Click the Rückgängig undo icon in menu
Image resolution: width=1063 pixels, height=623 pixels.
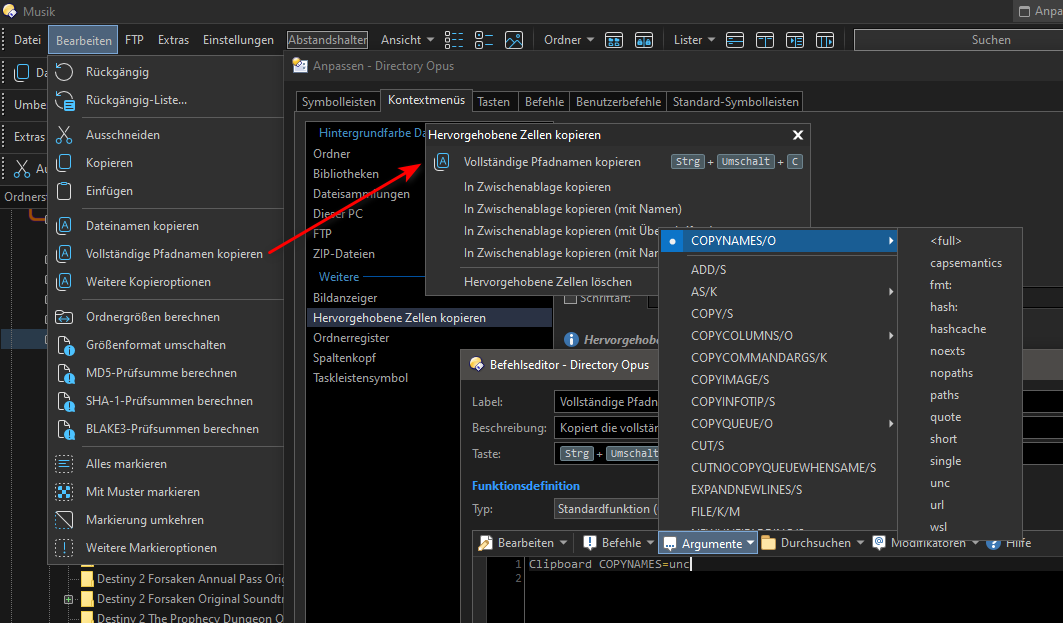tap(64, 72)
